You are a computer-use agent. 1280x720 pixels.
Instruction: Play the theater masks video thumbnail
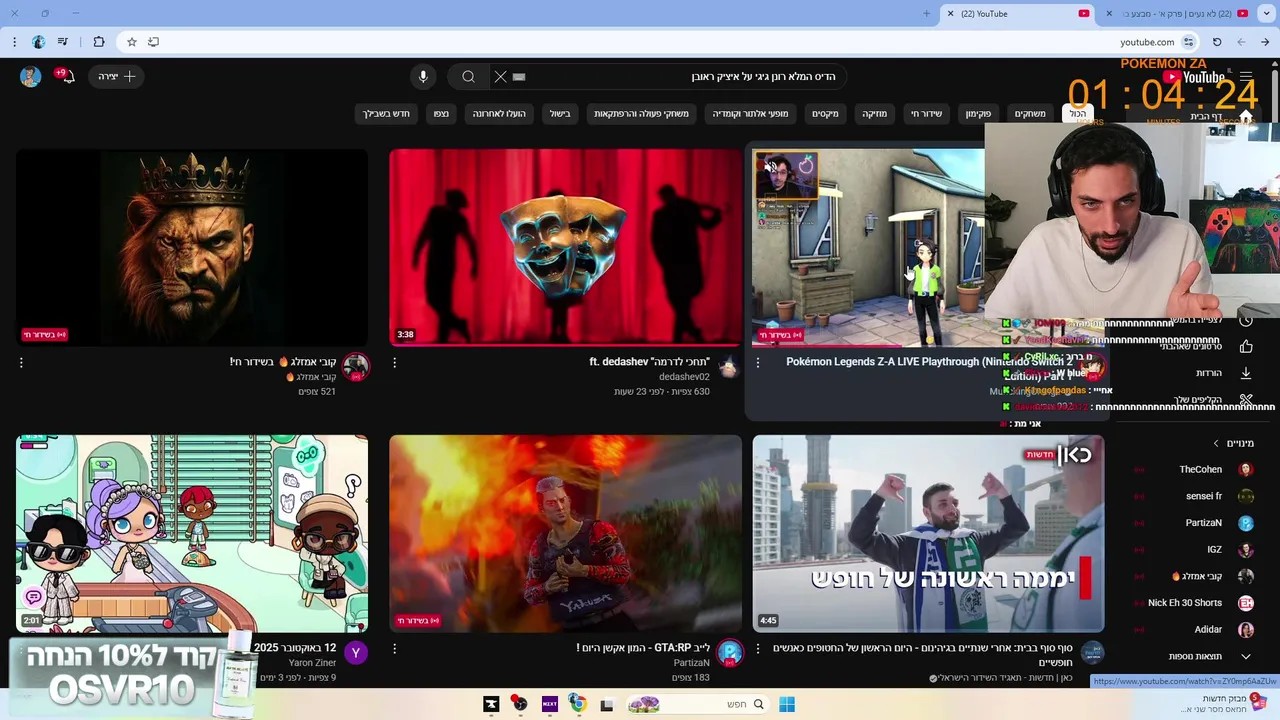coord(565,247)
